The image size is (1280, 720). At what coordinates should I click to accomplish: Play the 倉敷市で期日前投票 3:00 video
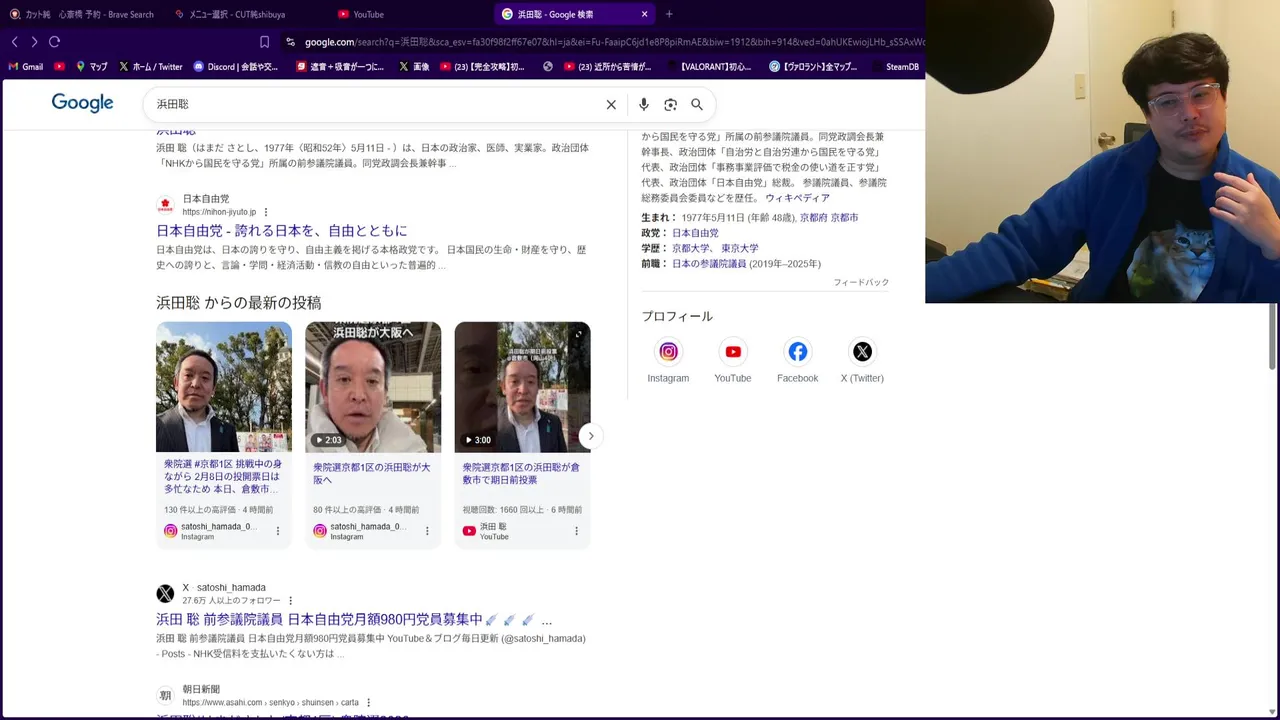[522, 387]
